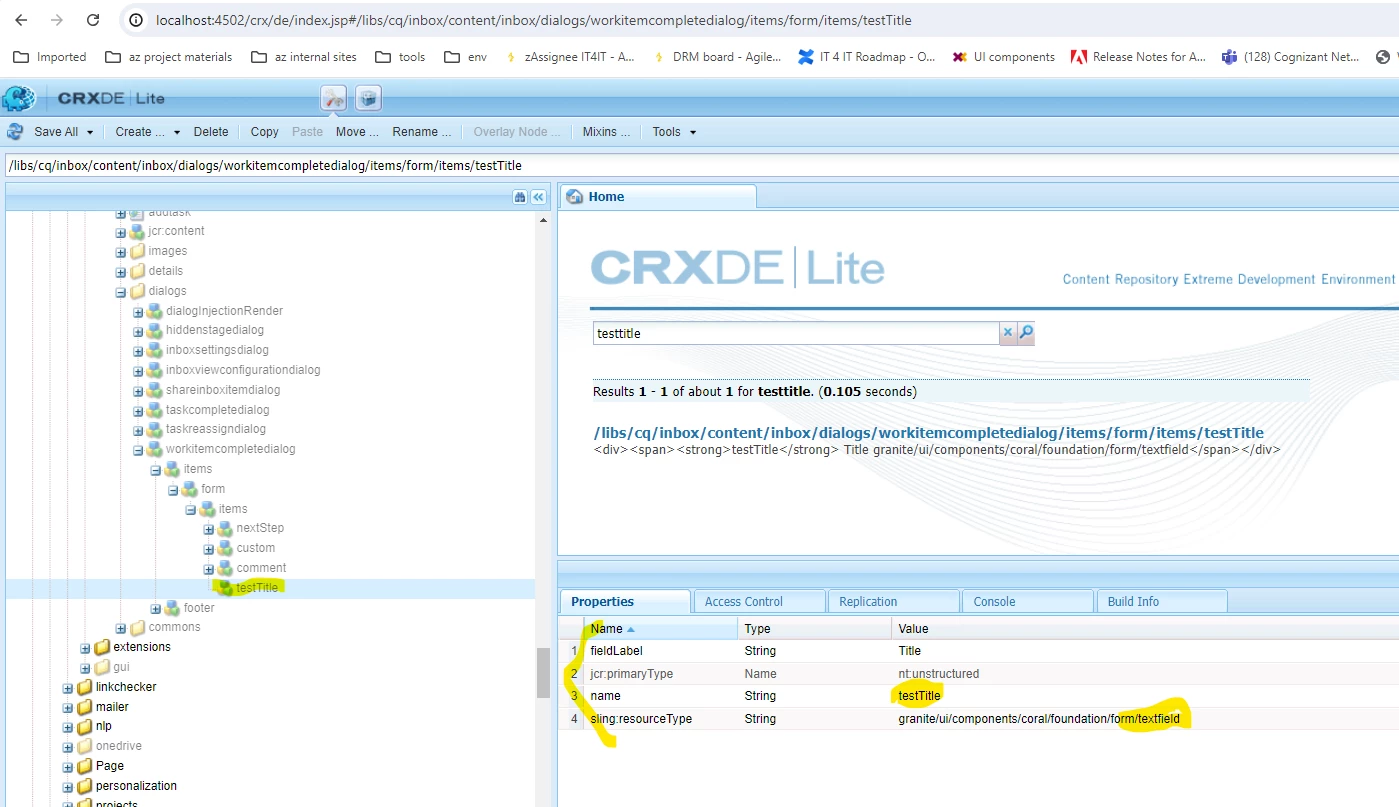Image resolution: width=1399 pixels, height=807 pixels.
Task: Click the Delete toolbar button
Action: click(211, 132)
